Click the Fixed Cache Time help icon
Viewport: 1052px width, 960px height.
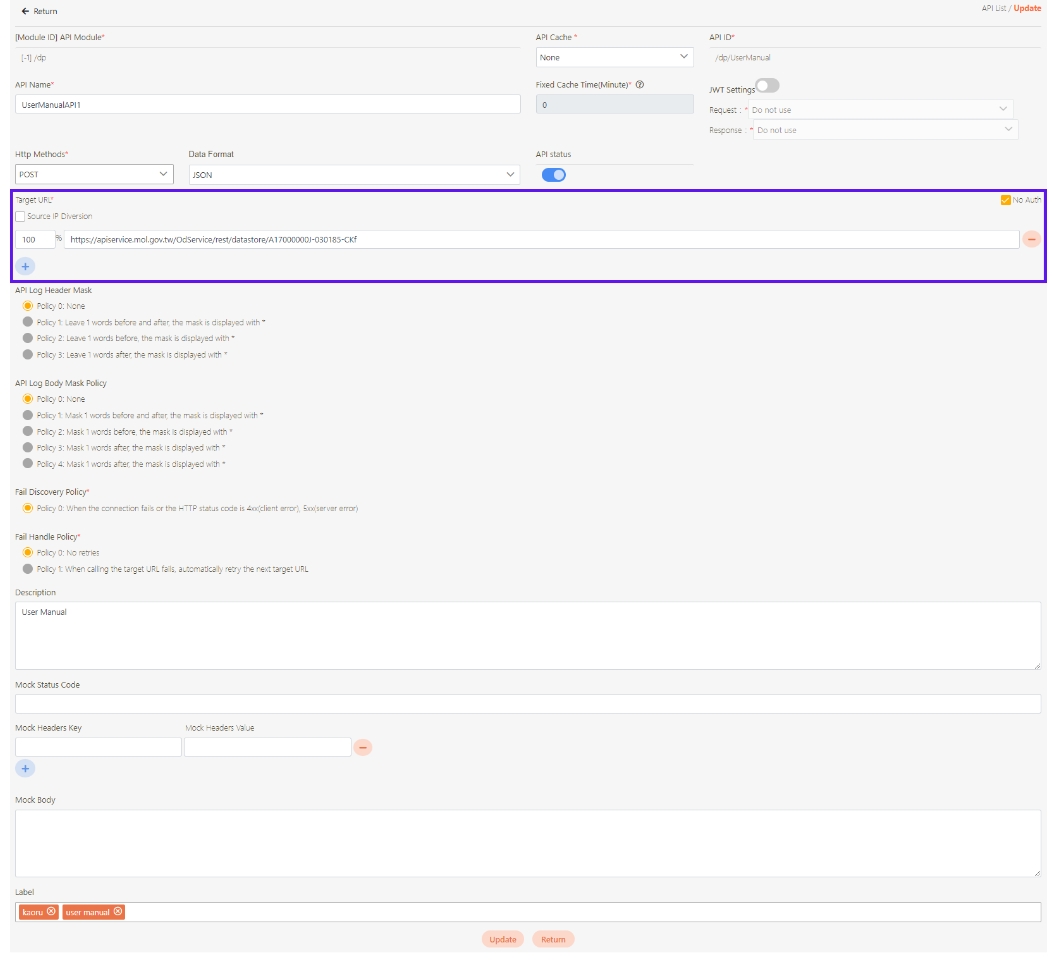pyautogui.click(x=639, y=85)
